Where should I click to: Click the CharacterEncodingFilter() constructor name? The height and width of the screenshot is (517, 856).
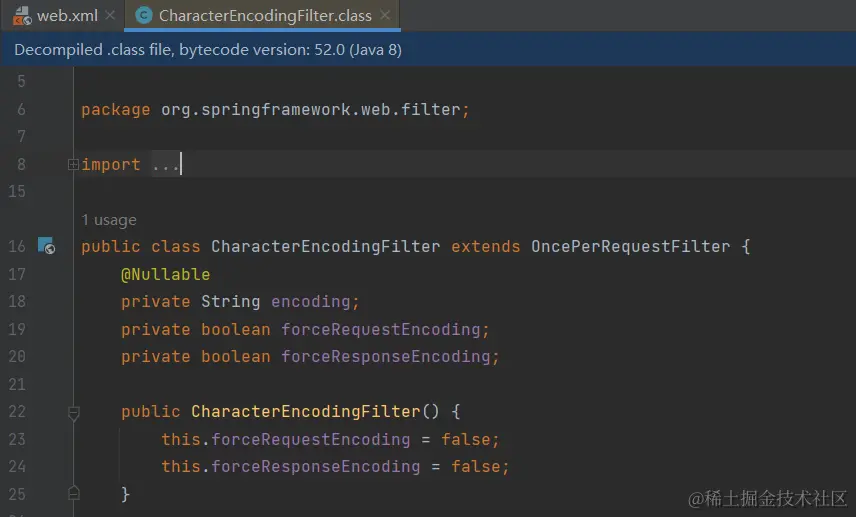[x=306, y=411]
